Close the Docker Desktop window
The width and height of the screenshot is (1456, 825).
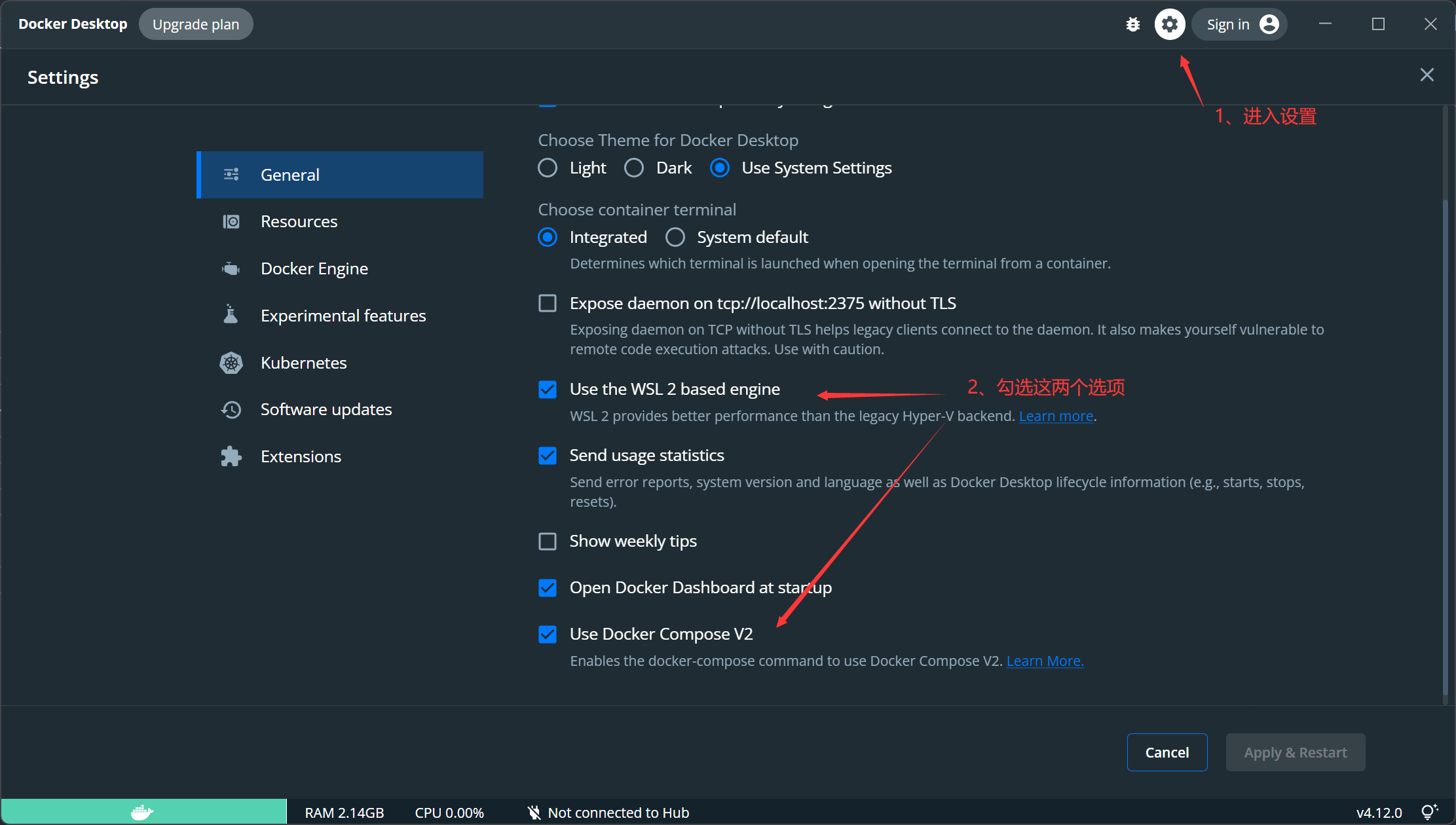pyautogui.click(x=1430, y=24)
